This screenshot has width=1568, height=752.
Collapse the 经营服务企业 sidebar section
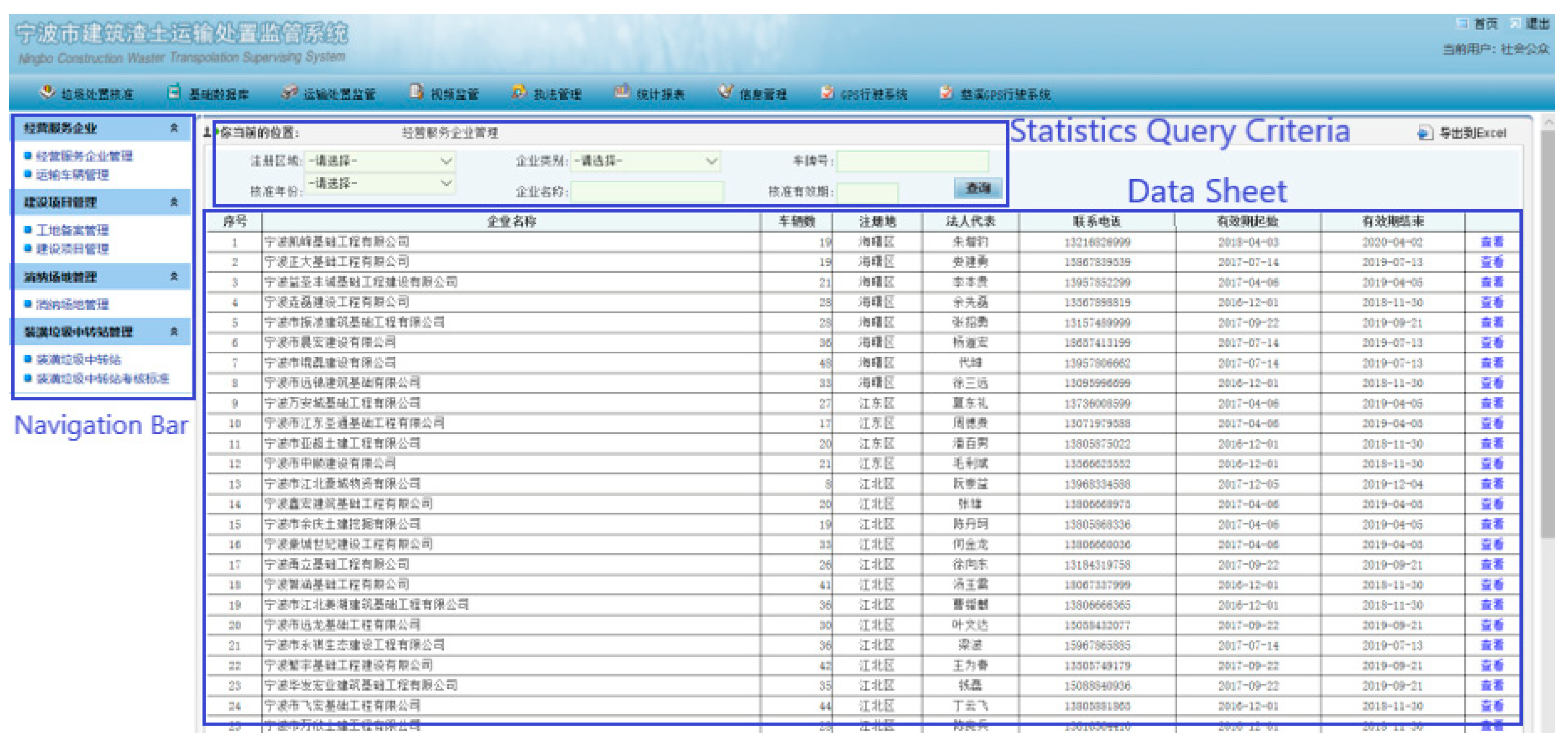tap(174, 128)
